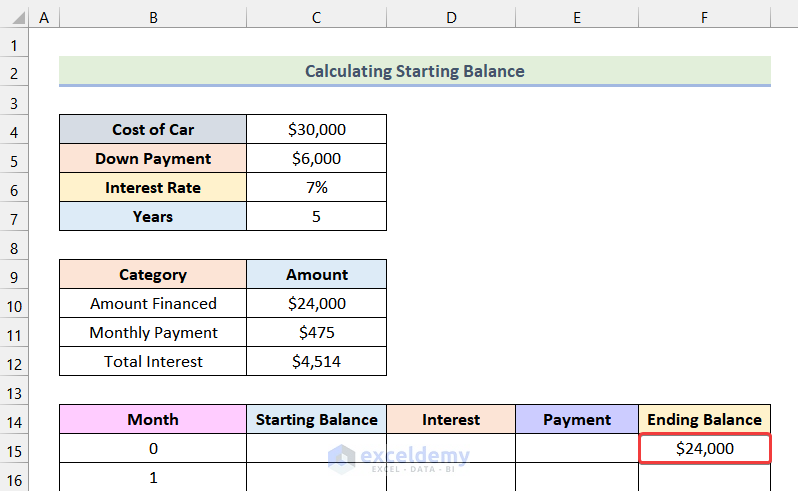Select the 'Ending Balance' header cell
This screenshot has height=491, width=798.
(704, 419)
